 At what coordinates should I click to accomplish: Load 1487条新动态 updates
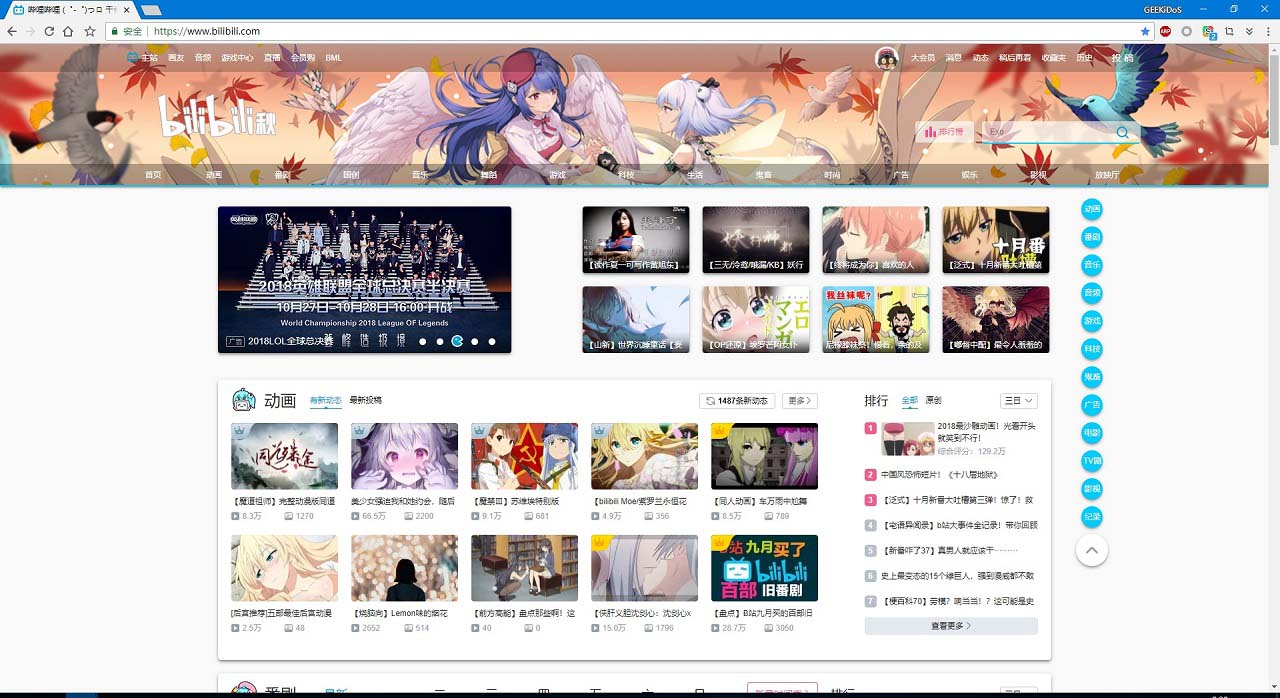pyautogui.click(x=737, y=400)
